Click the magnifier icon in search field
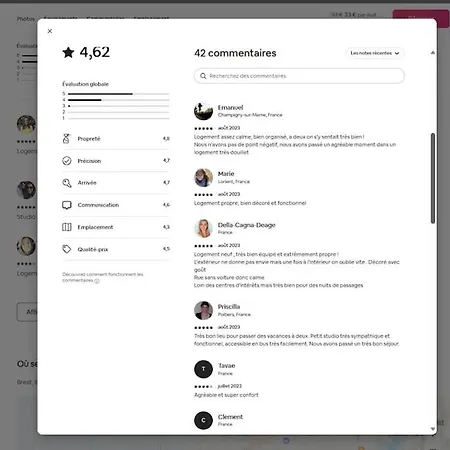 tap(203, 76)
